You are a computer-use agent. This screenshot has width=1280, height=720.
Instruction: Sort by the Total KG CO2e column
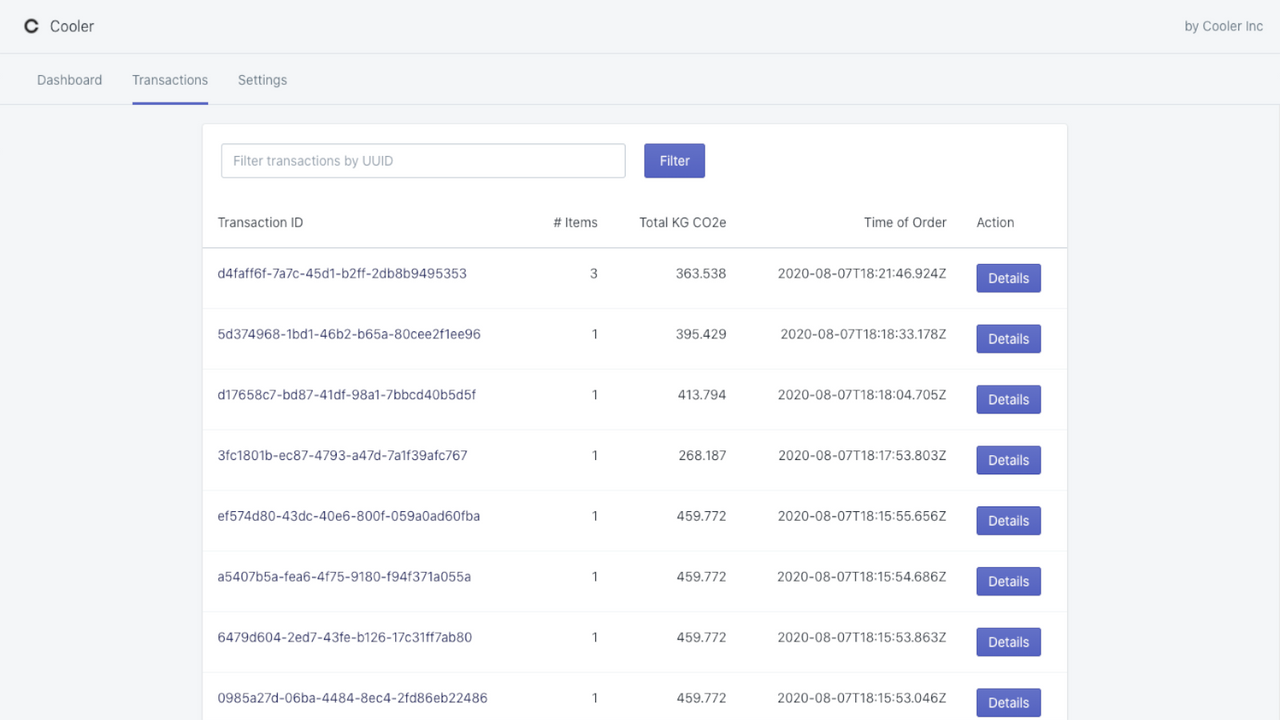pyautogui.click(x=682, y=222)
